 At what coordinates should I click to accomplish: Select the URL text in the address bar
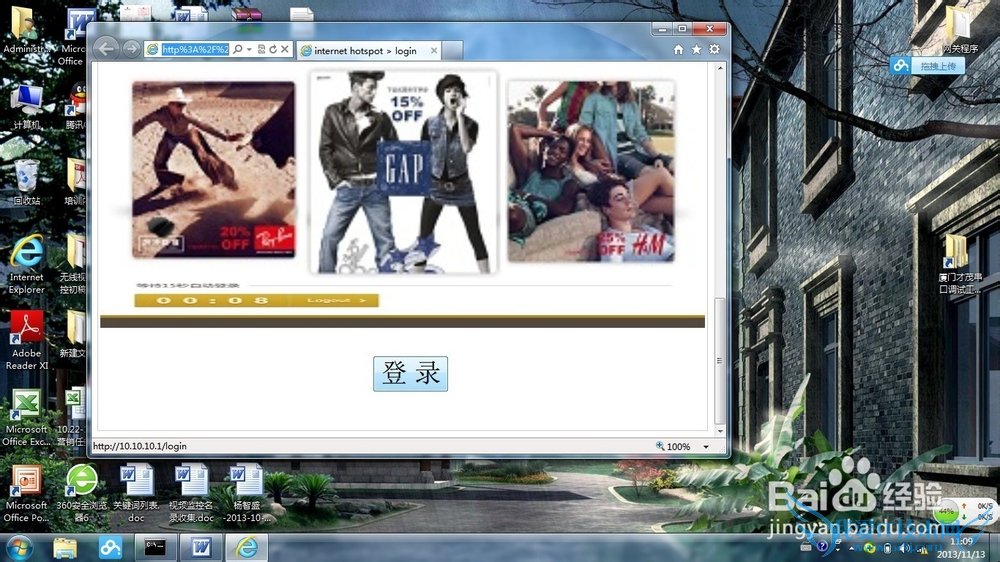coord(195,49)
